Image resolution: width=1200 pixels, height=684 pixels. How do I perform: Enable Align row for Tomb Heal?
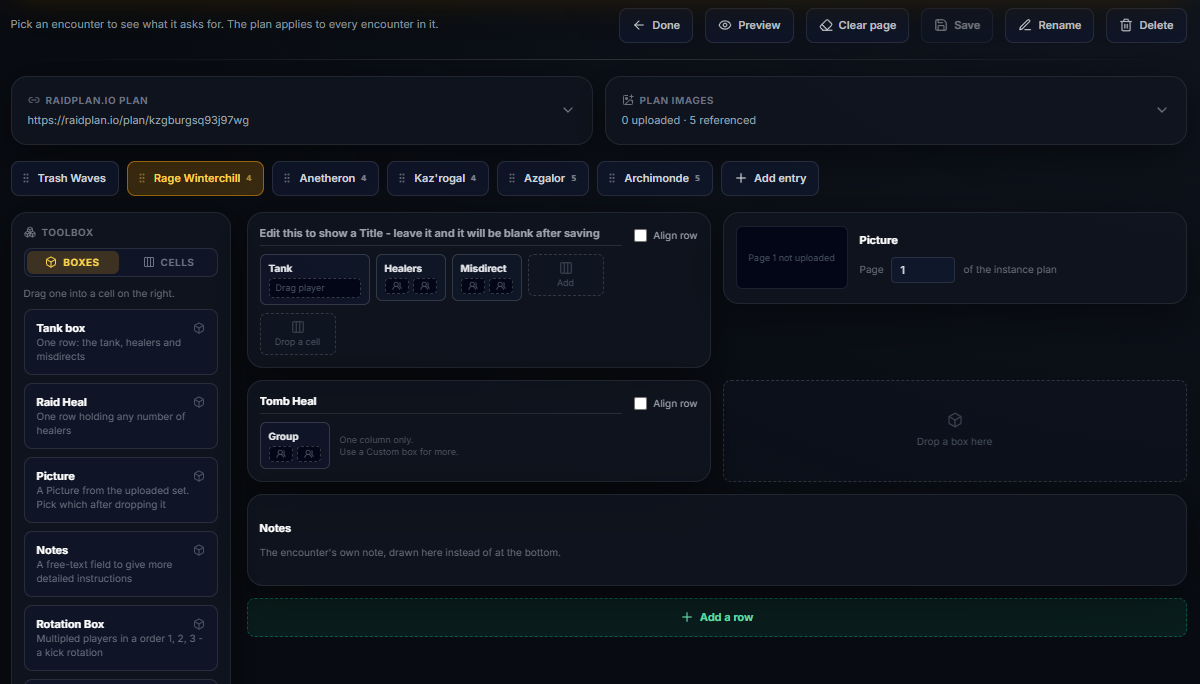(x=641, y=404)
